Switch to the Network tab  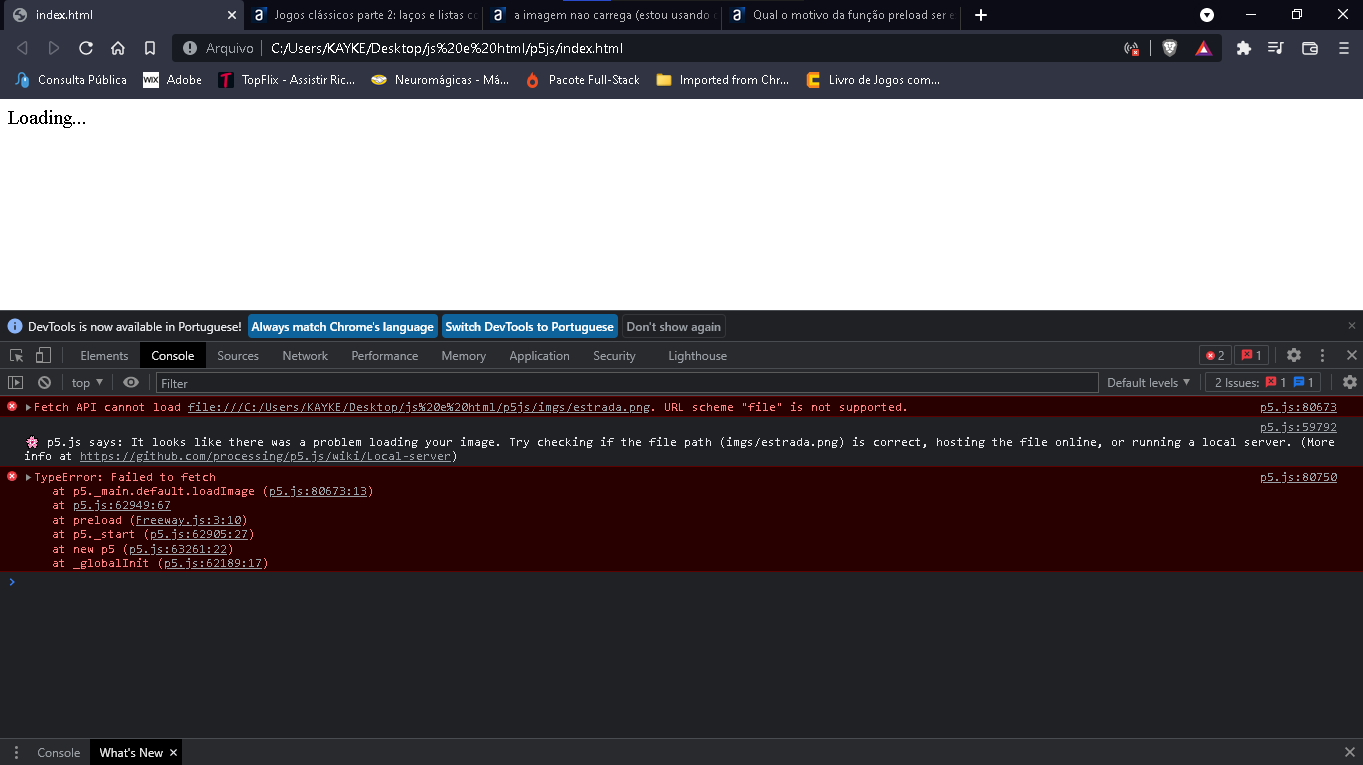(x=305, y=356)
